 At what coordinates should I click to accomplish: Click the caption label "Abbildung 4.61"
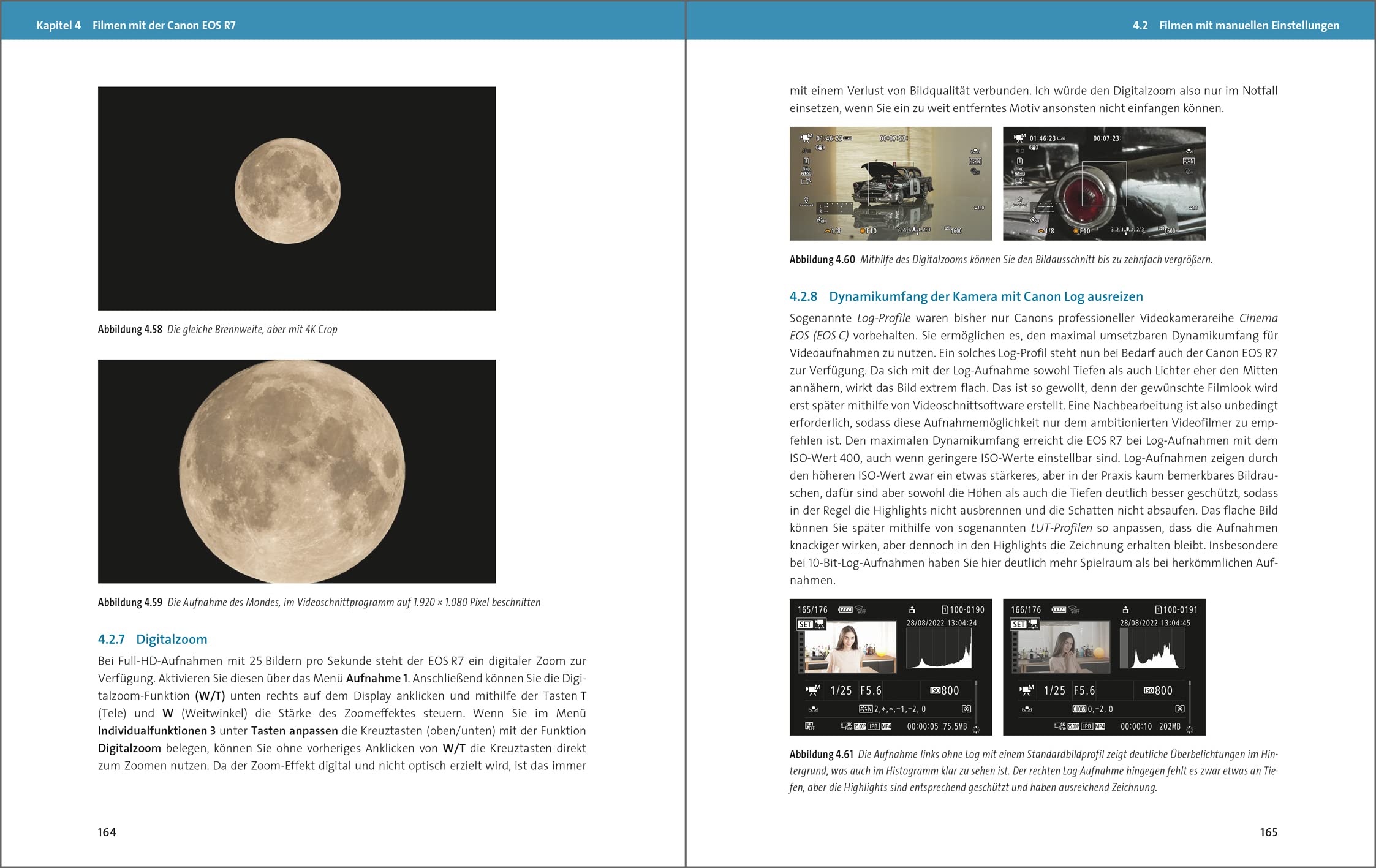point(822,754)
